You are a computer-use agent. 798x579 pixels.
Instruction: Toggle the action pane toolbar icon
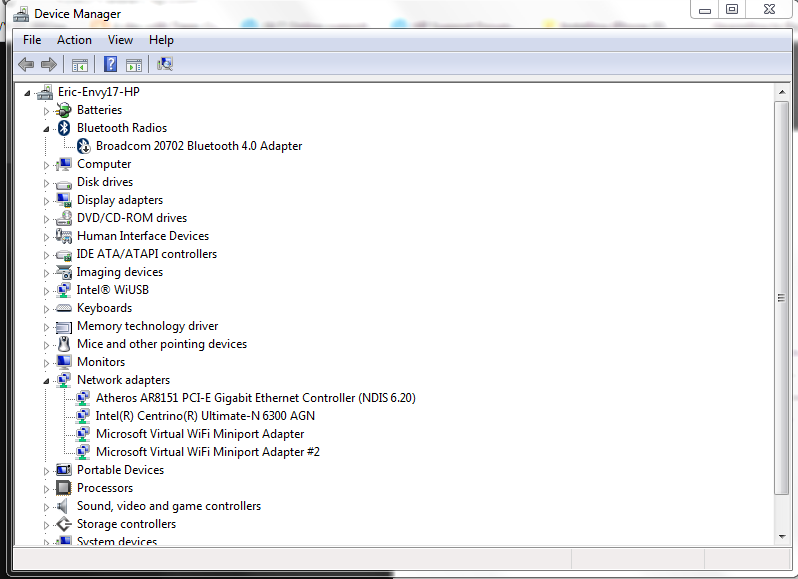click(x=134, y=65)
